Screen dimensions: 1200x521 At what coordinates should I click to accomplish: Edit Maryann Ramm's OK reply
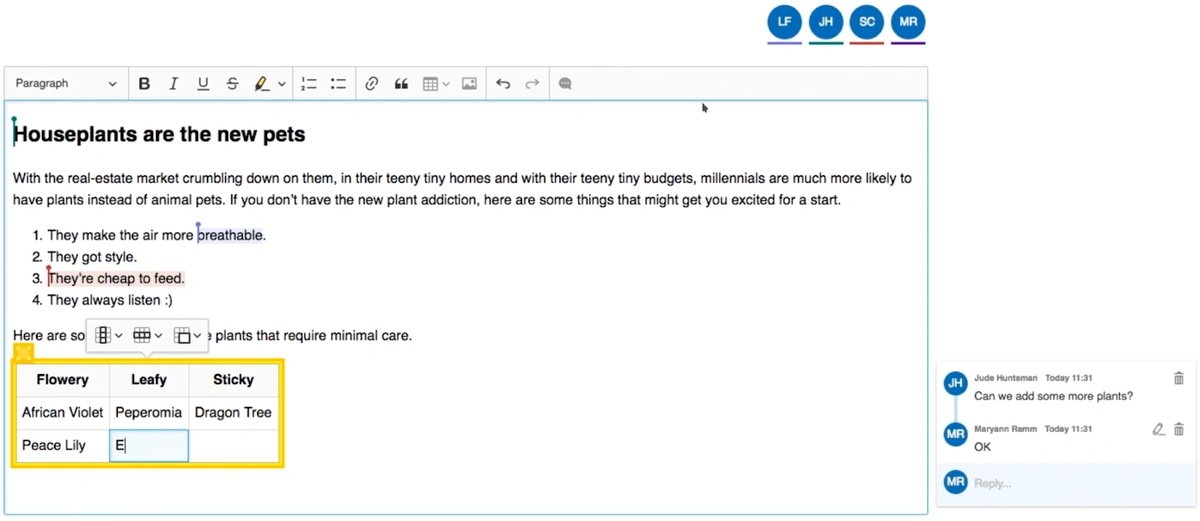1158,429
